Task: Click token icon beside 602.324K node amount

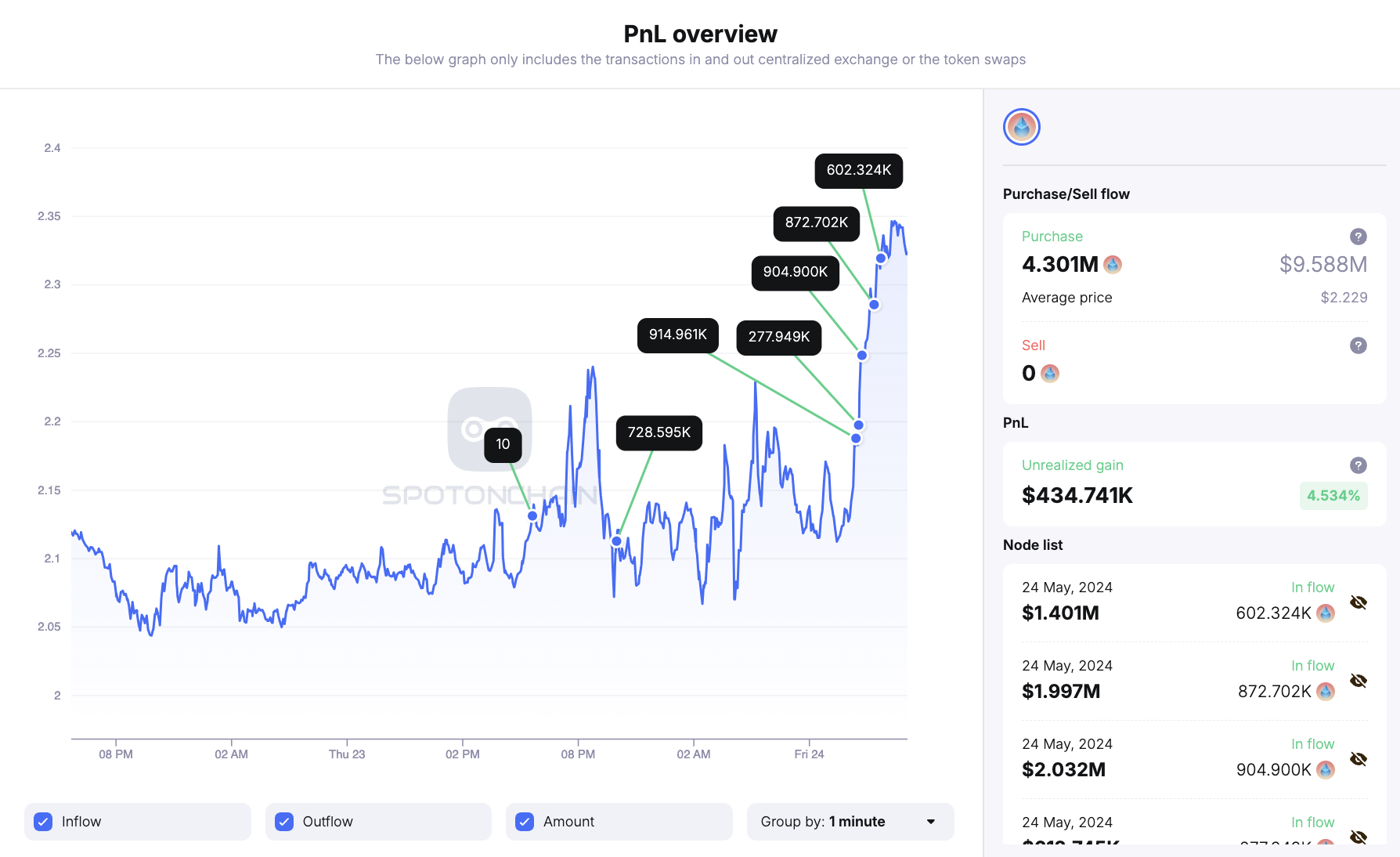Action: [x=1326, y=613]
